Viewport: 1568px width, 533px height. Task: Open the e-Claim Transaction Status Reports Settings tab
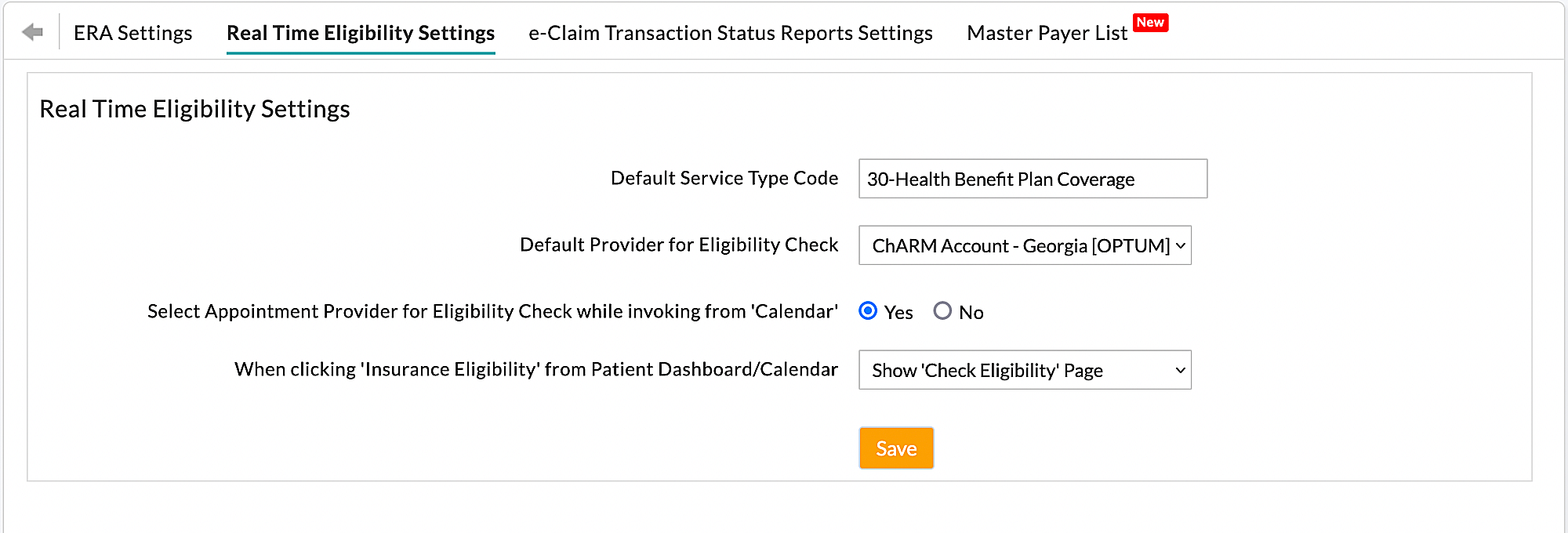pyautogui.click(x=730, y=33)
